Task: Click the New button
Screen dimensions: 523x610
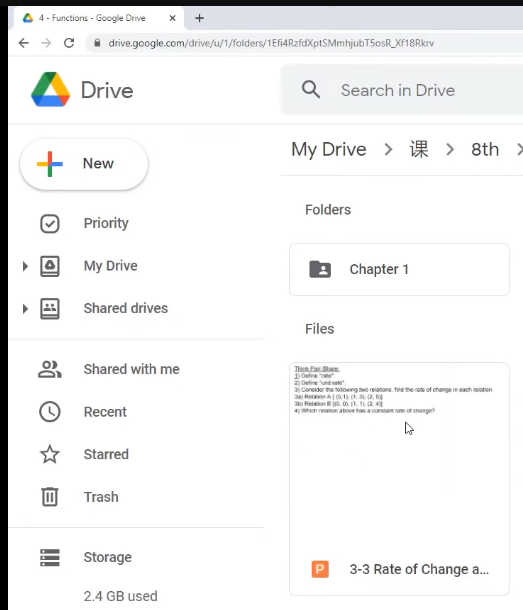Action: tap(84, 164)
